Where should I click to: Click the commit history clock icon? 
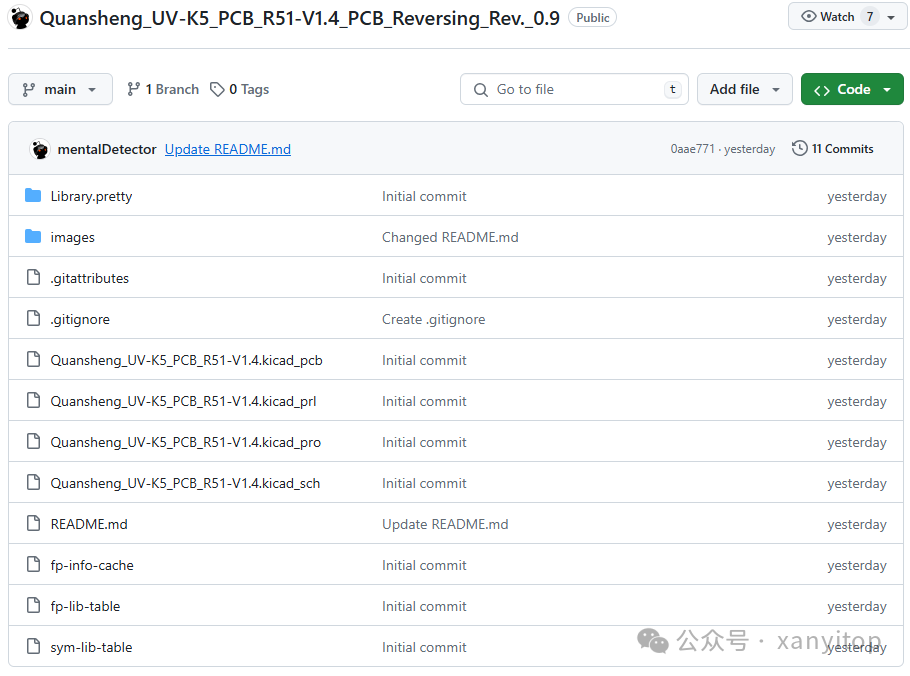[x=799, y=149]
